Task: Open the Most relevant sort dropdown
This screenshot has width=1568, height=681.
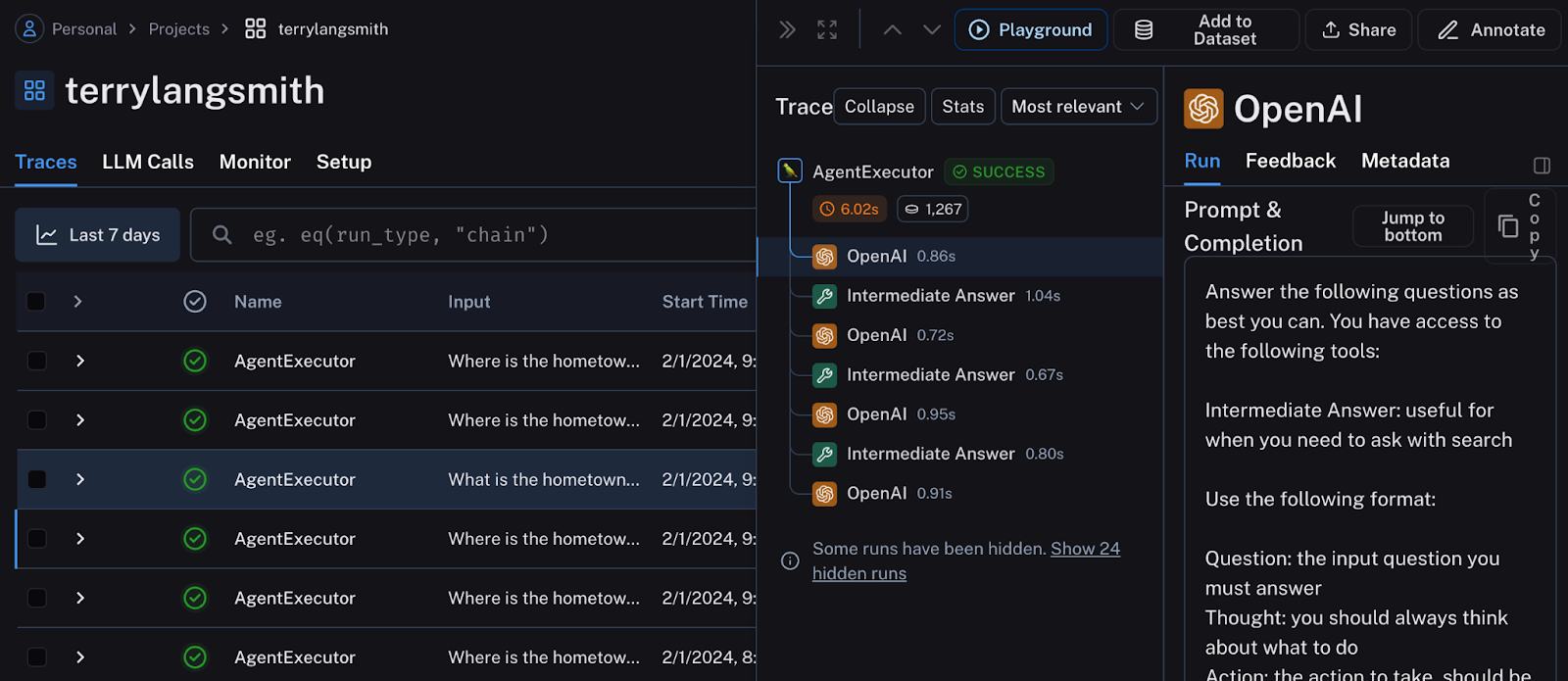Action: (x=1078, y=106)
